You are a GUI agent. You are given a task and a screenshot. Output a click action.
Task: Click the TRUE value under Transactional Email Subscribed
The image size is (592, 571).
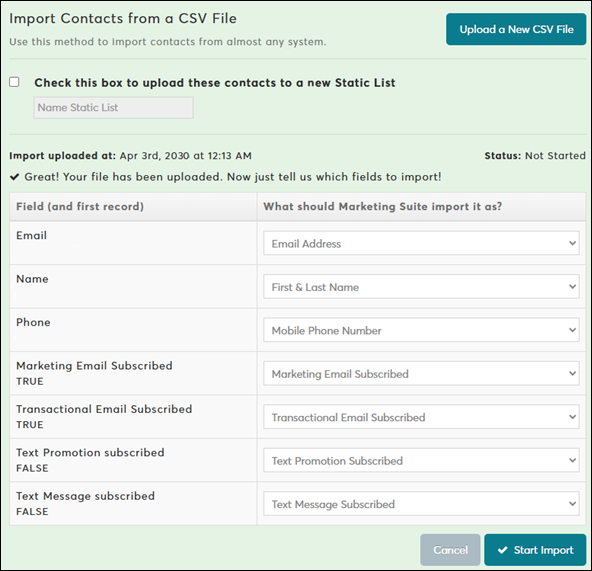coord(30,425)
